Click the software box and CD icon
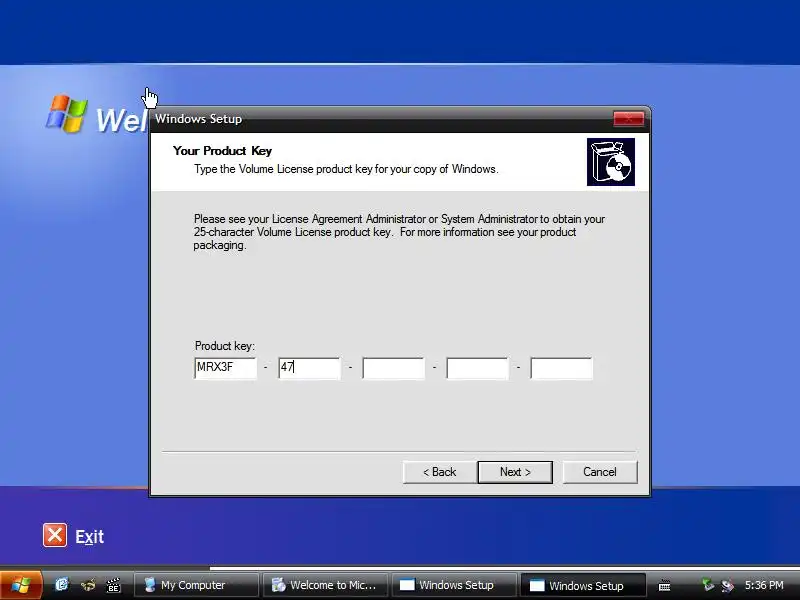The width and height of the screenshot is (800, 600). pyautogui.click(x=611, y=162)
